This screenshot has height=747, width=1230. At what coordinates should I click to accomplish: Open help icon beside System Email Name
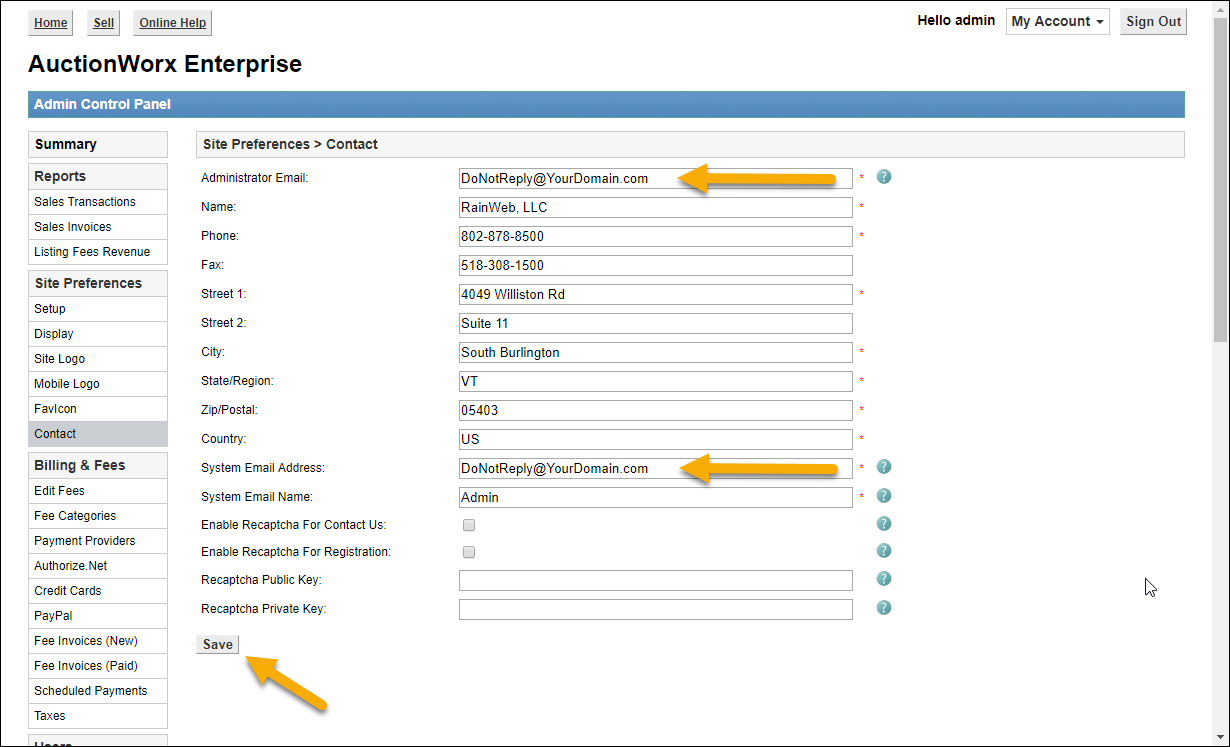point(884,496)
